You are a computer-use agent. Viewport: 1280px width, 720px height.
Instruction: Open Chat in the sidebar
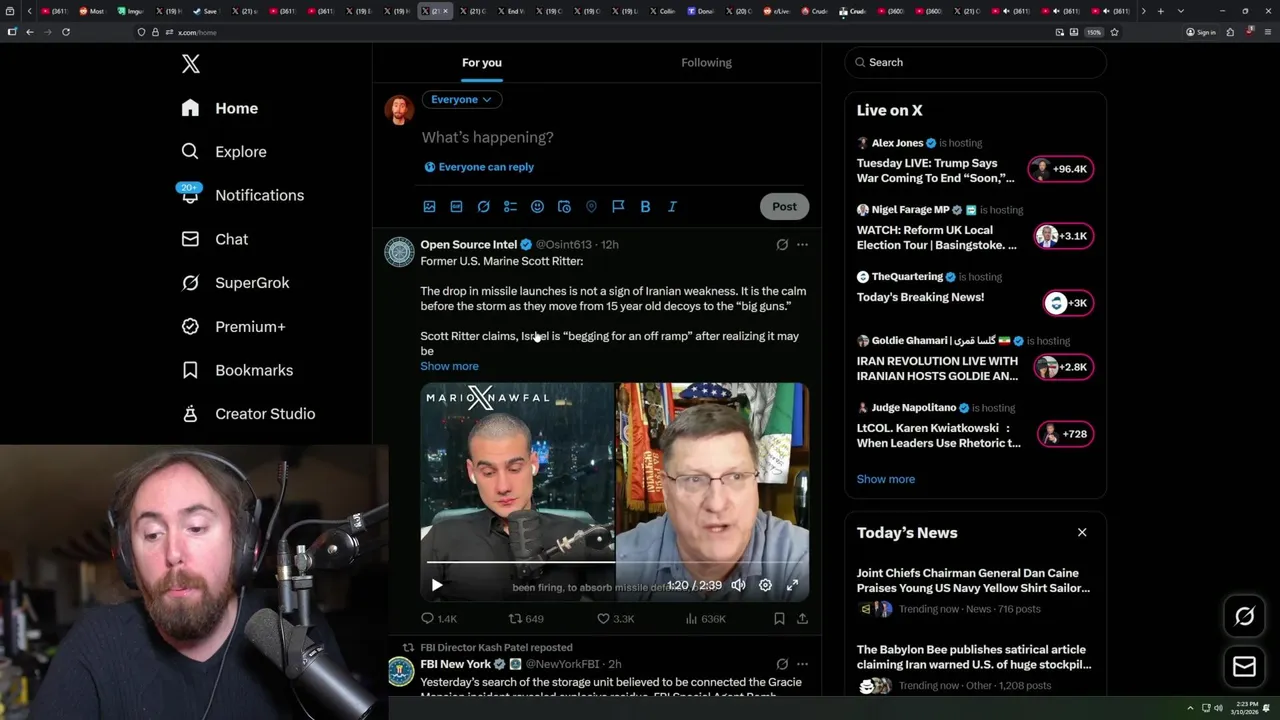(x=214, y=239)
